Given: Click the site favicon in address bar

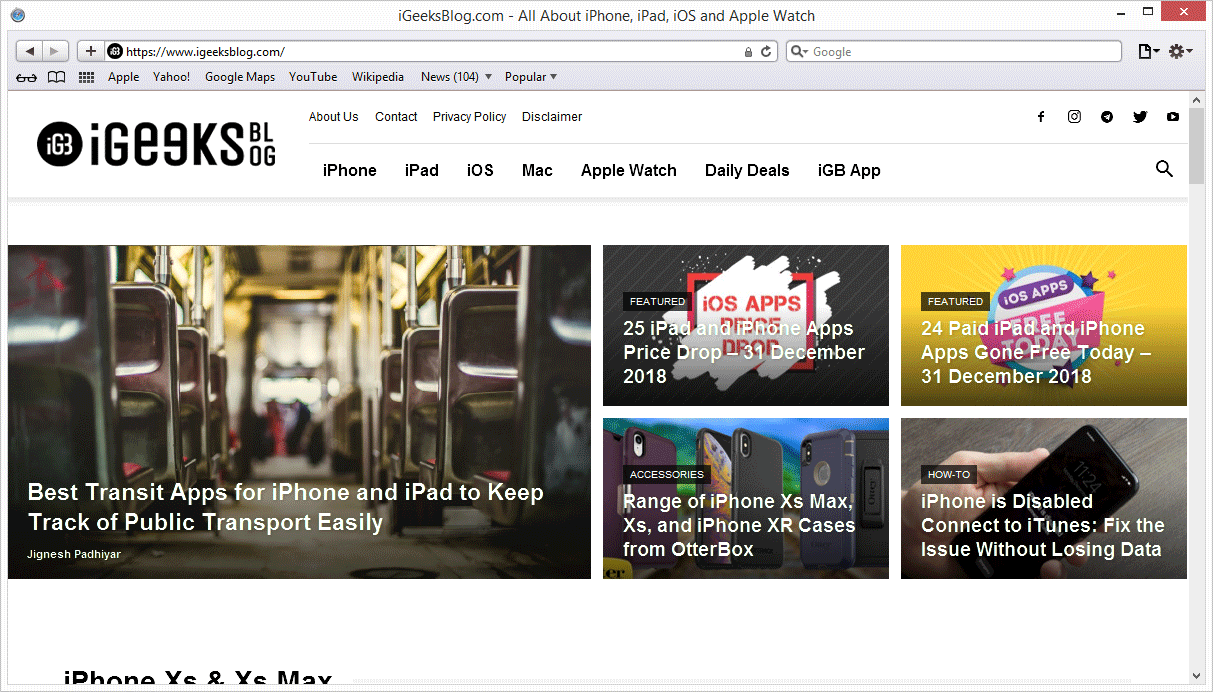Looking at the screenshot, I should click(114, 51).
